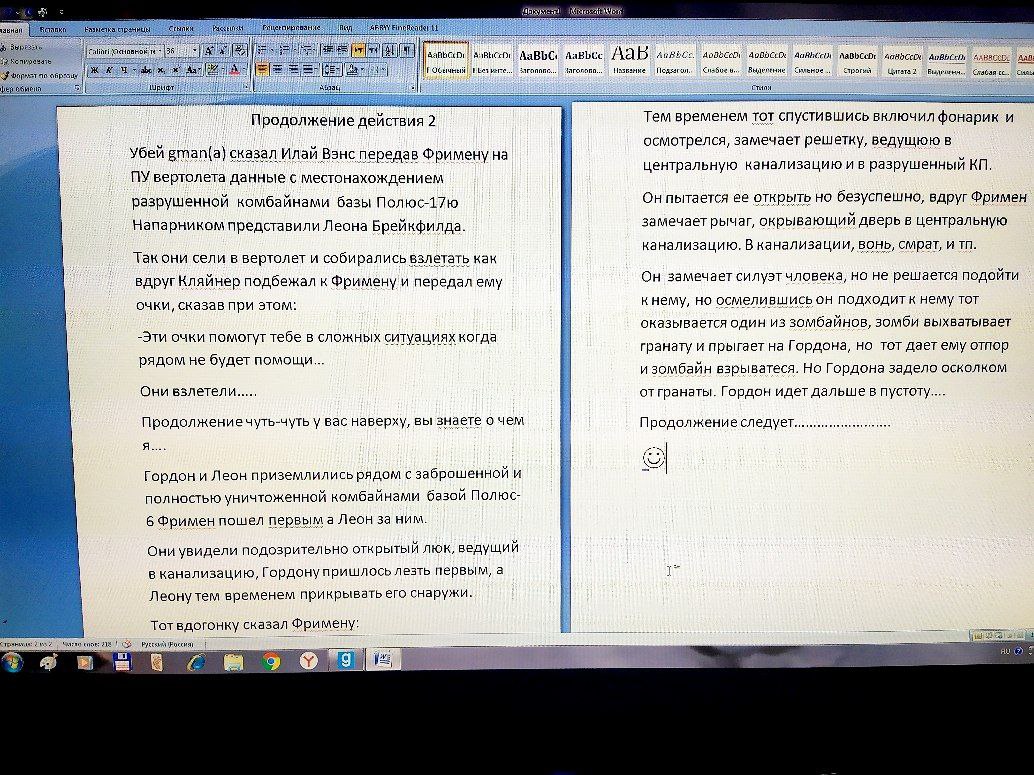The width and height of the screenshot is (1034, 775).
Task: Click the Копировать (copy) button
Action: click(26, 61)
